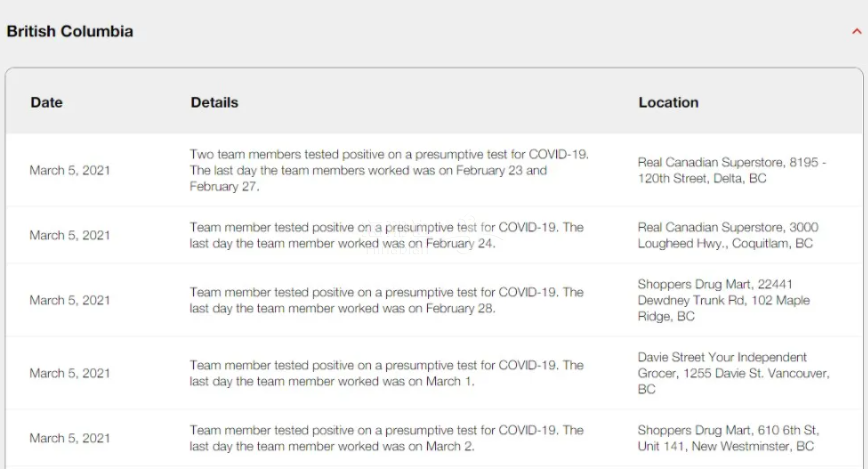Click the date in the New Westminster row
Screen dimensions: 868x471
coord(70,438)
